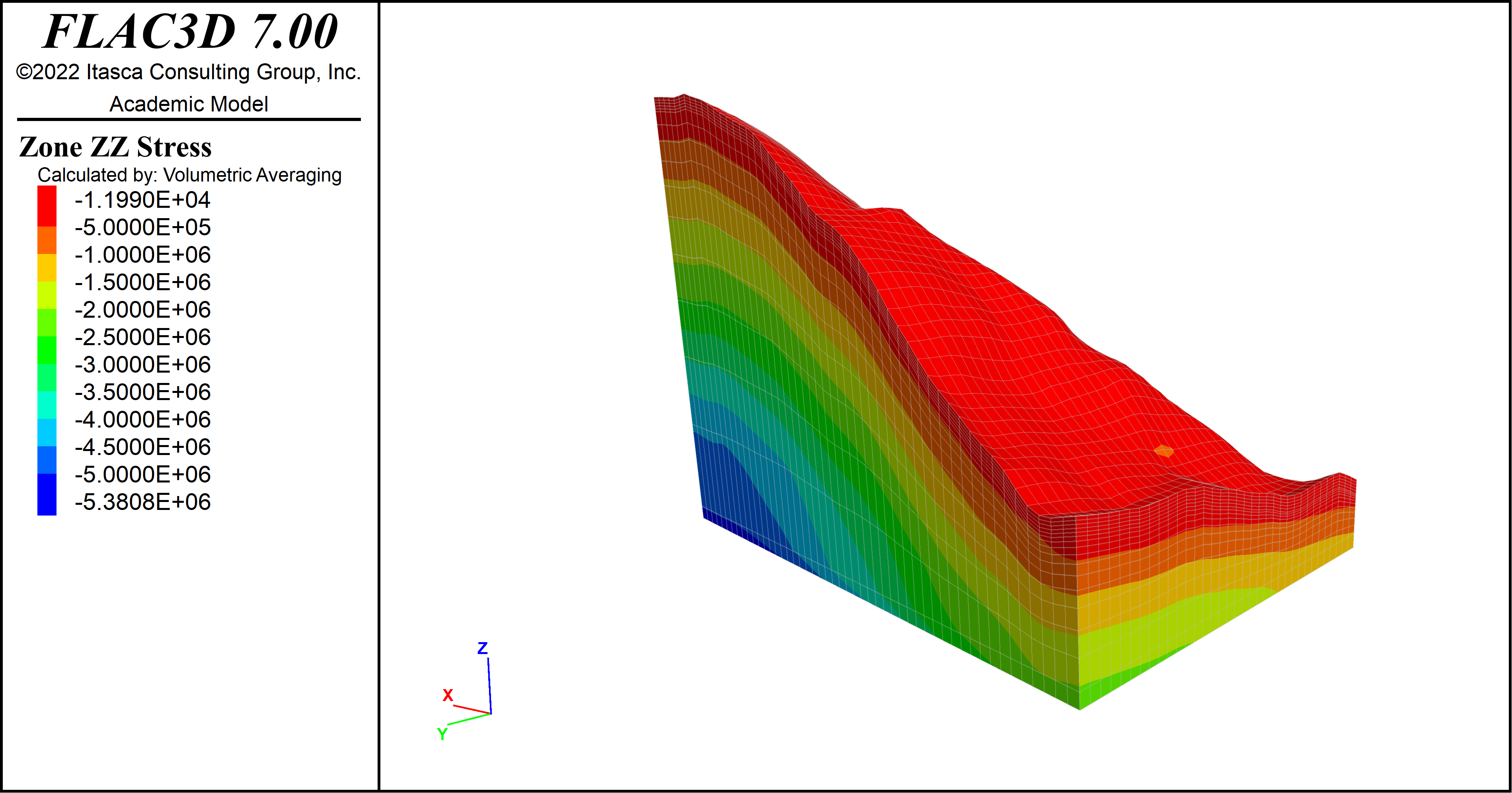Click the green legend swatch at -2.5000E+06
Image resolution: width=1512 pixels, height=793 pixels.
(47, 350)
